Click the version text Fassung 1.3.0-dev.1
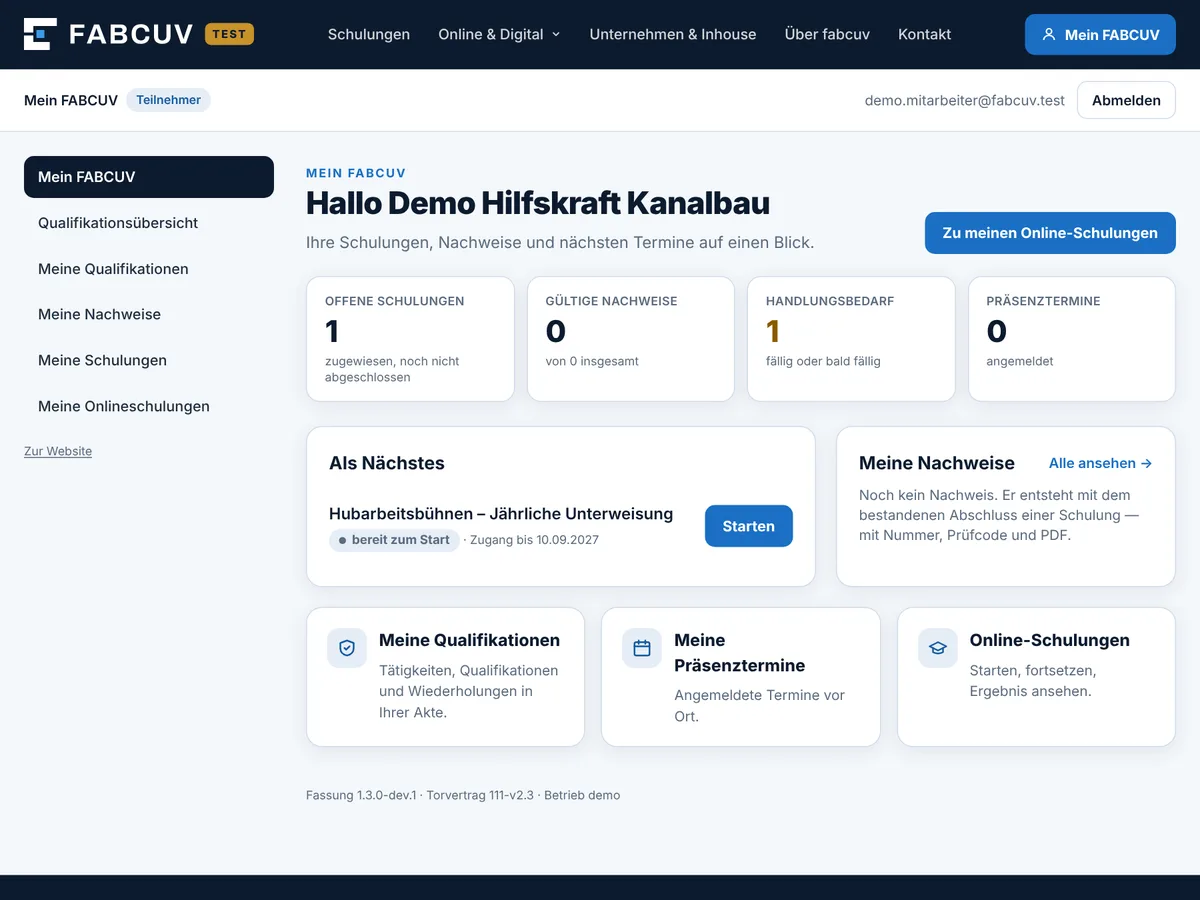The image size is (1200, 900). [361, 795]
